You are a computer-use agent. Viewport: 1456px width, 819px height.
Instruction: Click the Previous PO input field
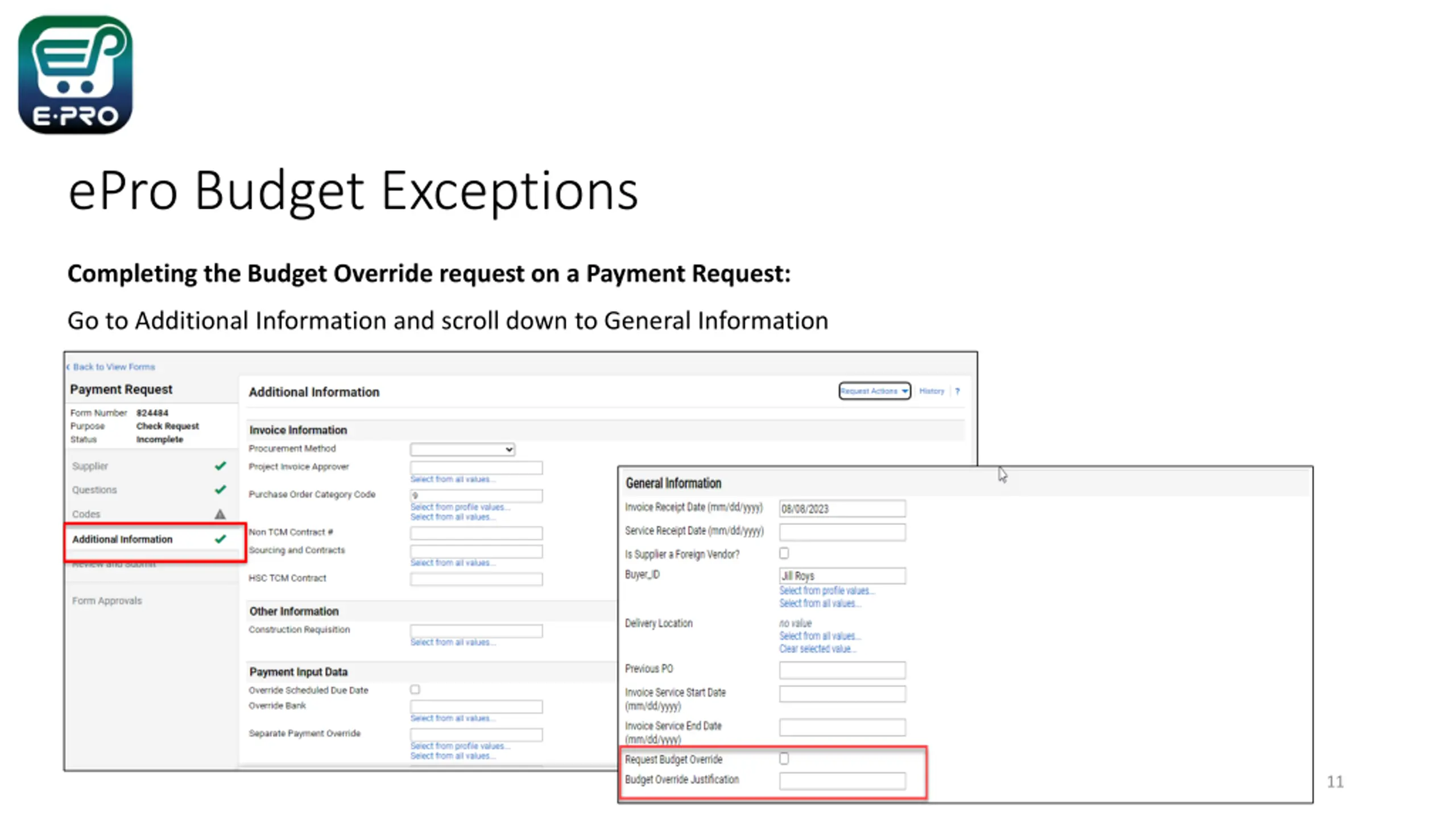click(842, 670)
